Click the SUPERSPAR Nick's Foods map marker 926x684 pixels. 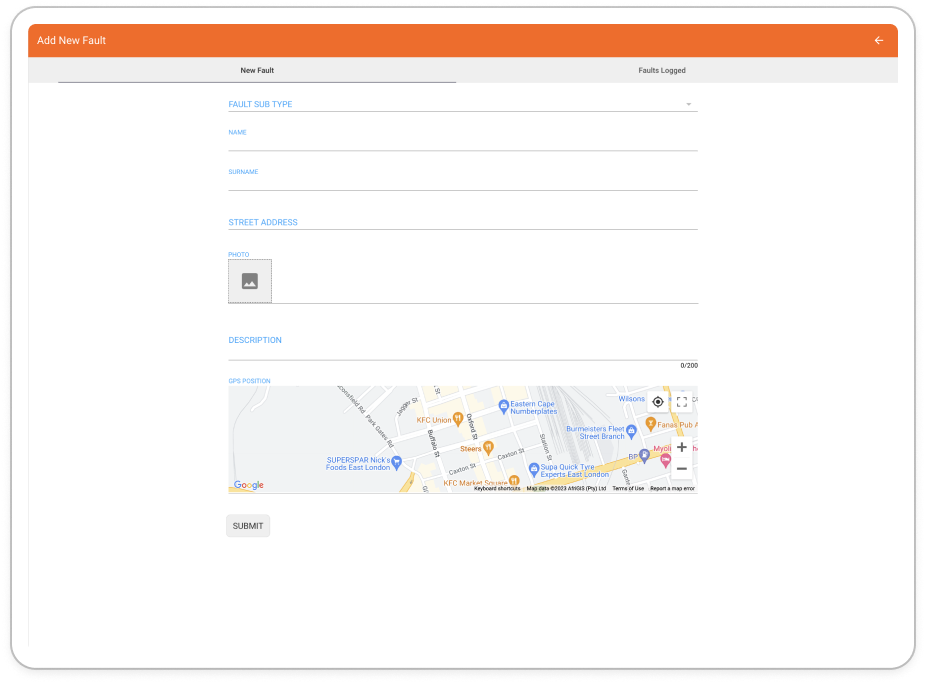coord(397,462)
